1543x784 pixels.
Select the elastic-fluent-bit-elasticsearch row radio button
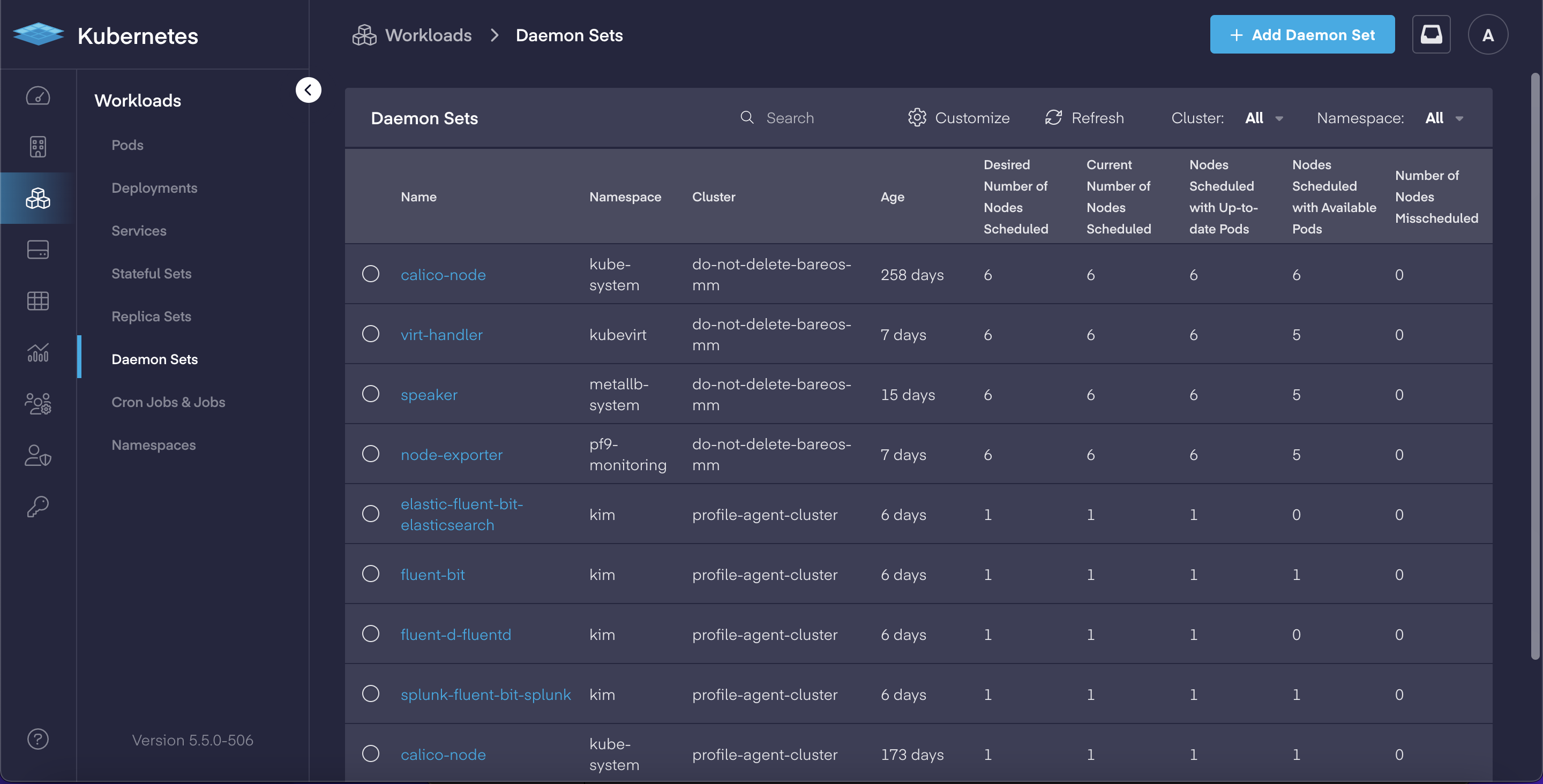pos(371,513)
